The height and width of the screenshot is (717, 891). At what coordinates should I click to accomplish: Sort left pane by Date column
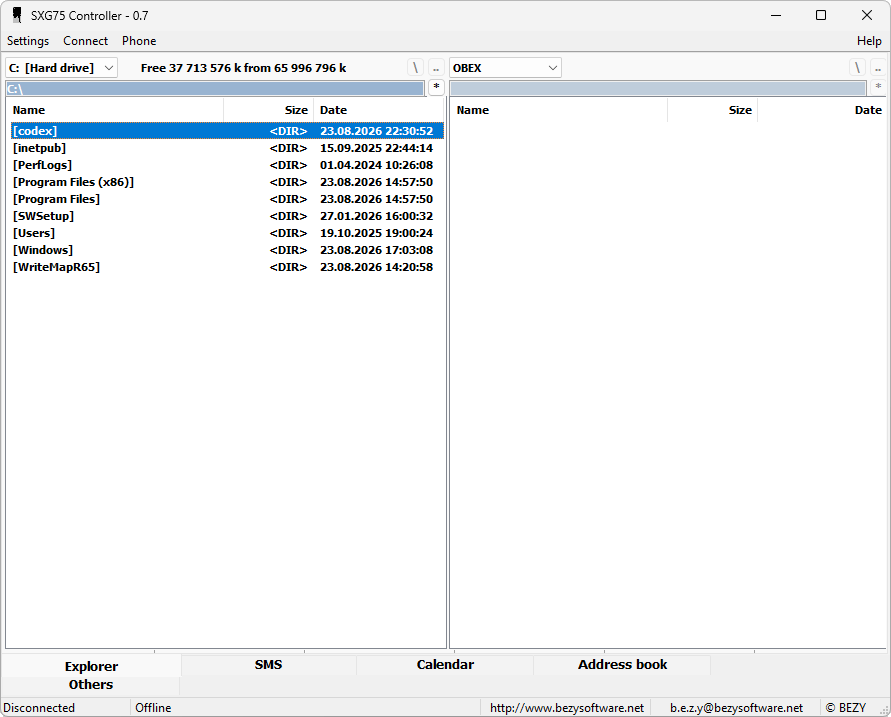pyautogui.click(x=378, y=110)
